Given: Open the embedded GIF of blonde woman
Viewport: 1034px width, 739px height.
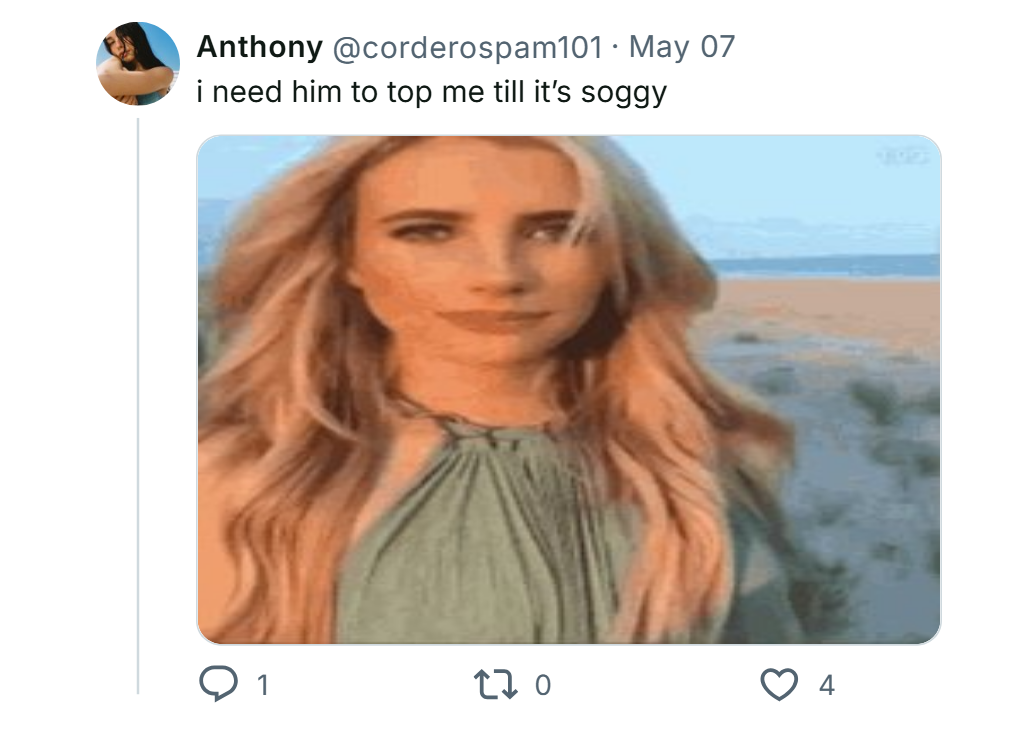Looking at the screenshot, I should tap(568, 390).
